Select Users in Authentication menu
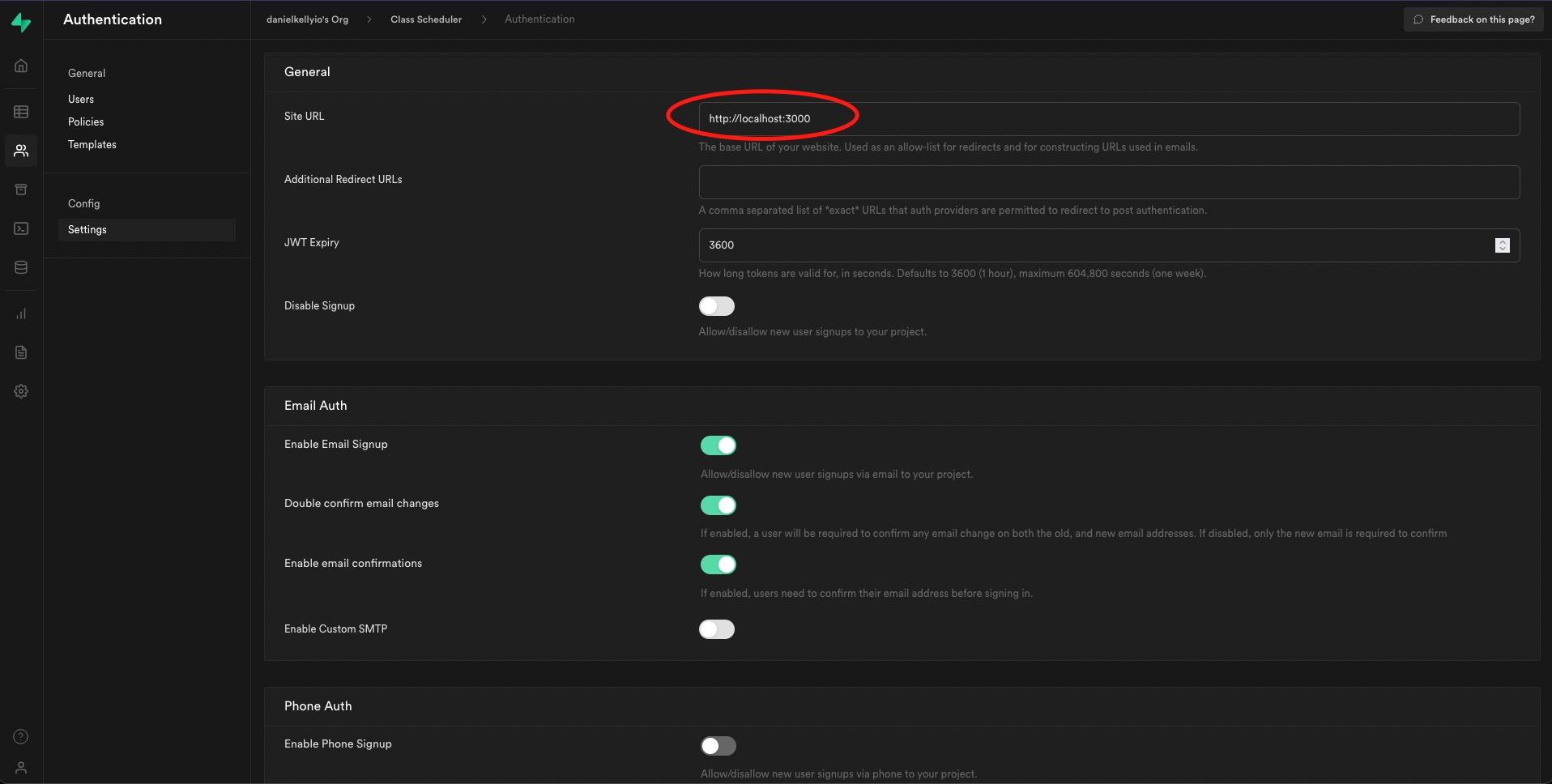Viewport: 1552px width, 784px height. [81, 99]
